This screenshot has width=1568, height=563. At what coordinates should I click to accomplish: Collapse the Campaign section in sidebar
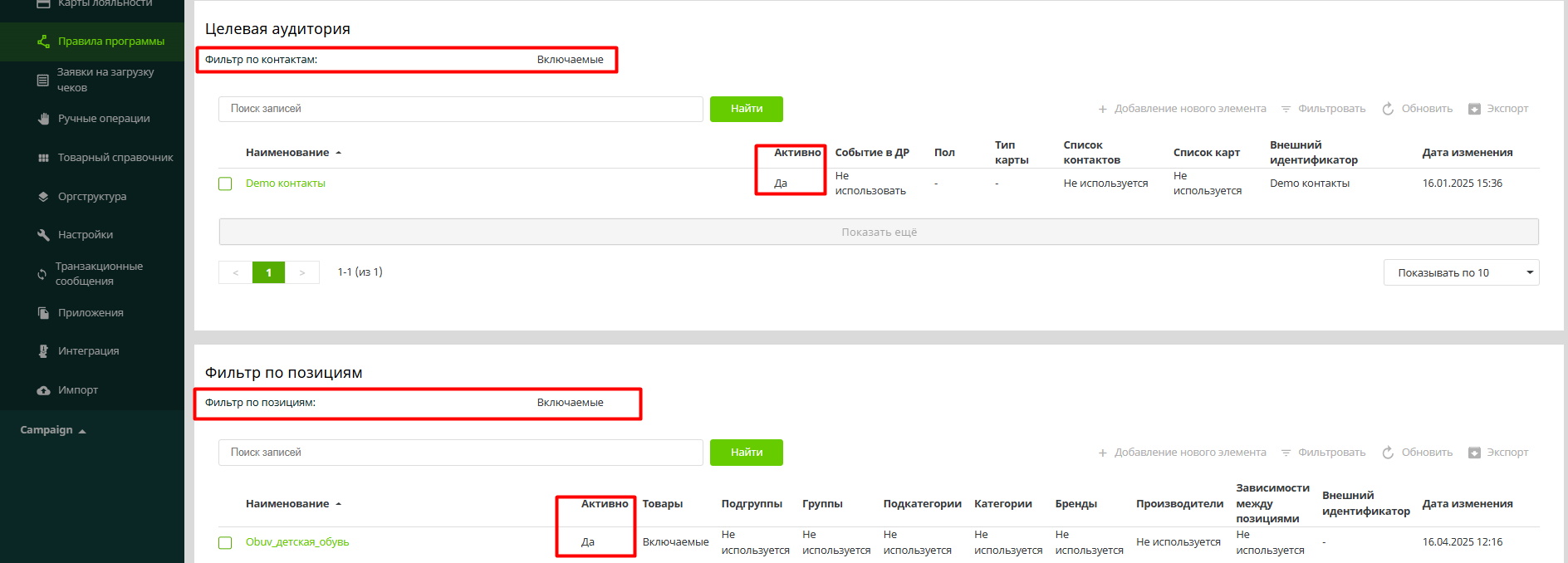tap(53, 430)
